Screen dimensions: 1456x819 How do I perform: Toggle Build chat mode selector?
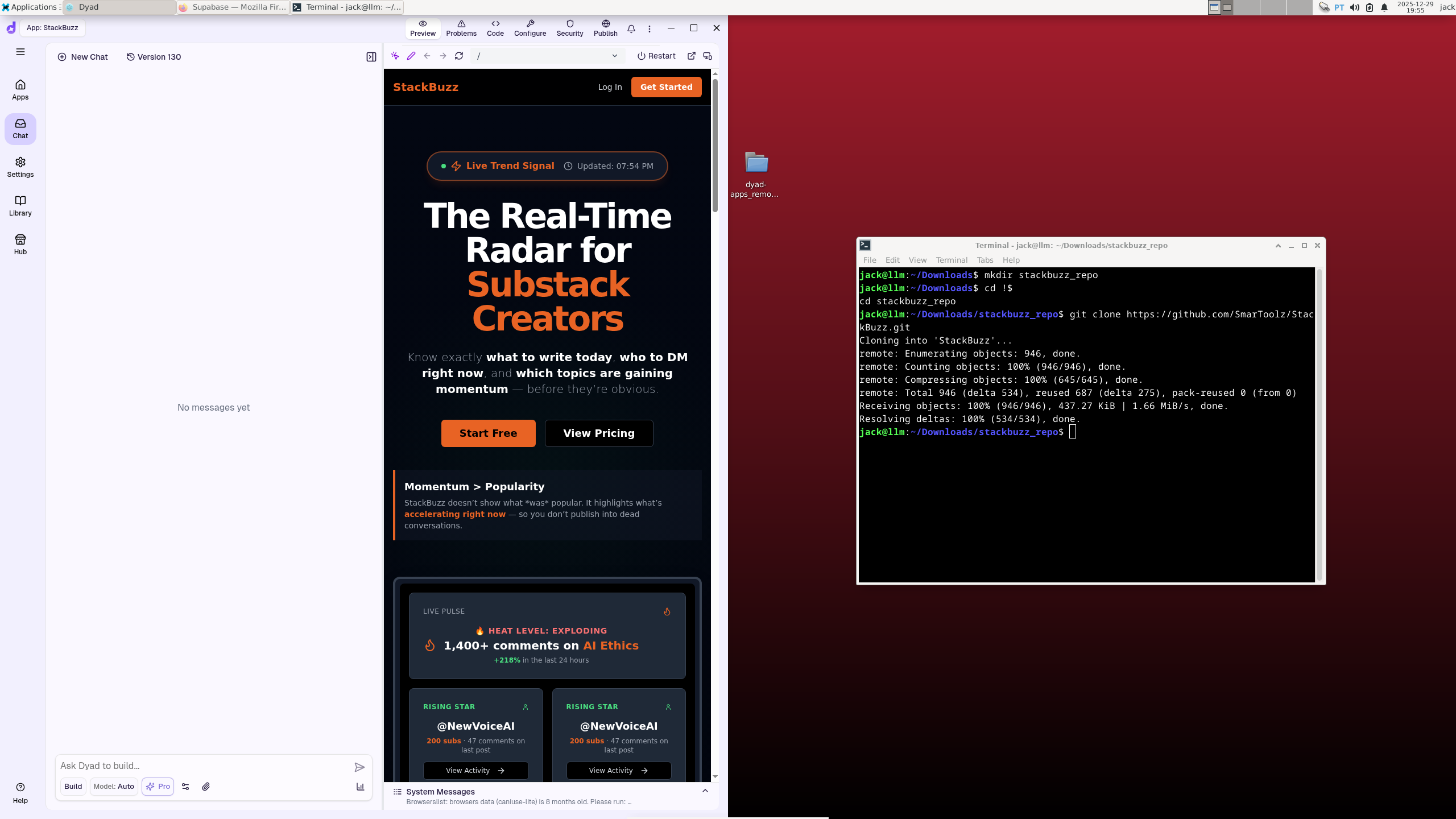click(73, 787)
